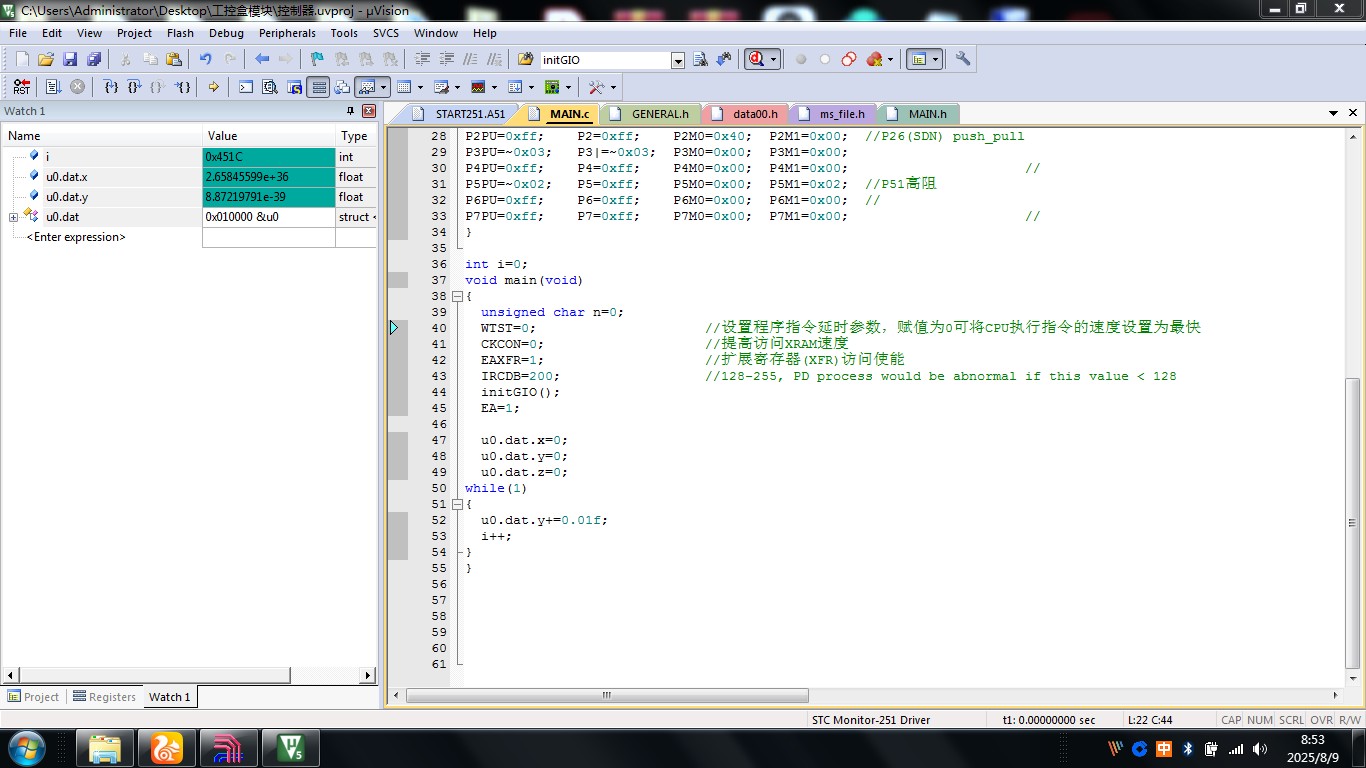This screenshot has height=768, width=1366.
Task: Open the Flash menu
Action: click(x=180, y=33)
